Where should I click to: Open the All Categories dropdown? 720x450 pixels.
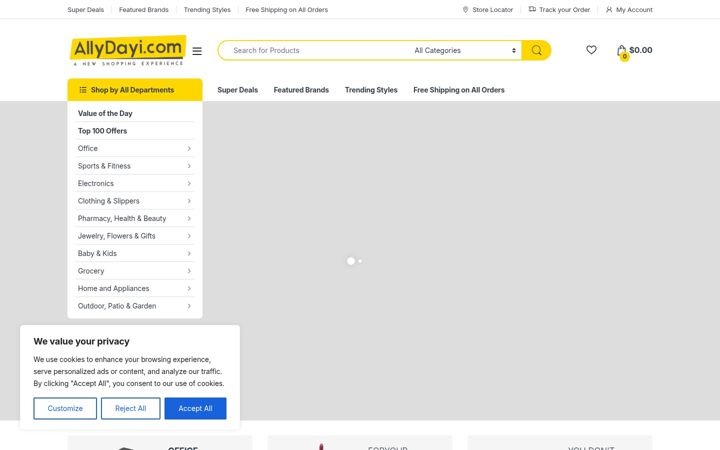pyautogui.click(x=465, y=51)
